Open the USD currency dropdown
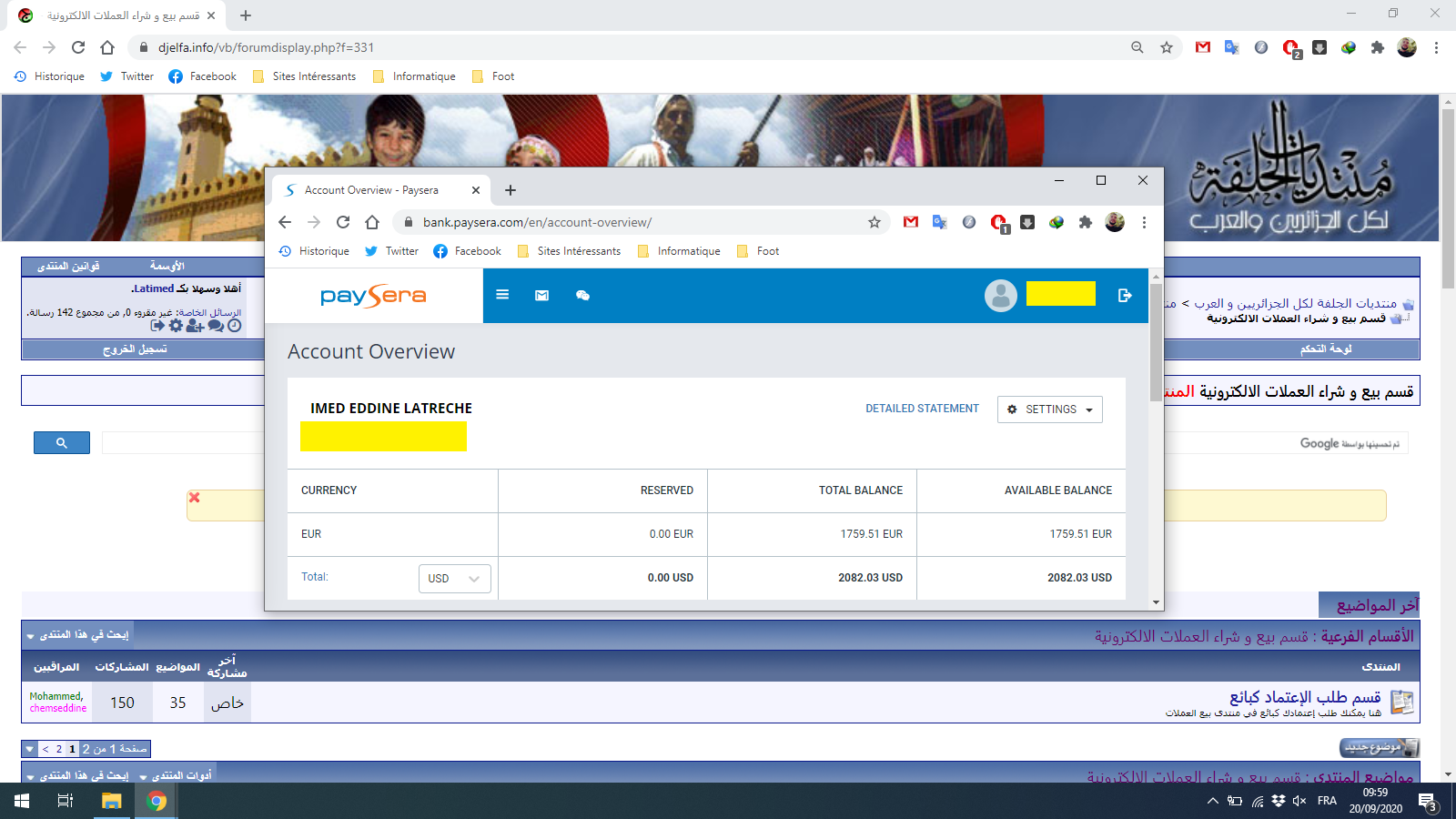Screen dimensions: 1456x819 [454, 579]
